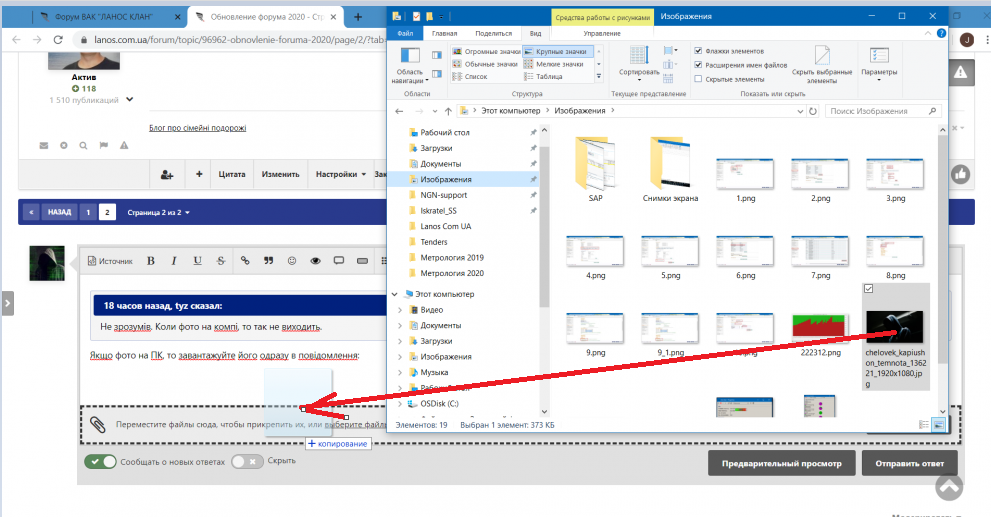The width and height of the screenshot is (991, 517).
Task: Click Explorer's up-one-level arrow
Action: coord(442,110)
